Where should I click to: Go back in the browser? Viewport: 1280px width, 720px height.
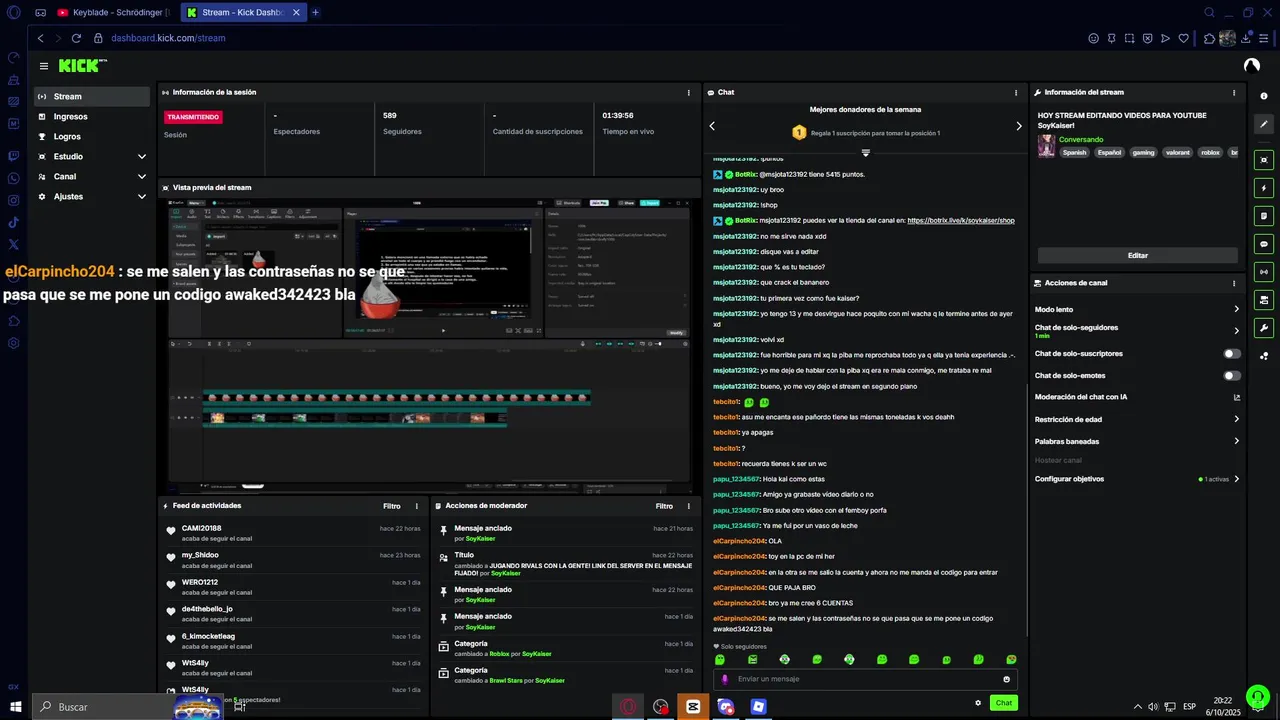point(40,38)
